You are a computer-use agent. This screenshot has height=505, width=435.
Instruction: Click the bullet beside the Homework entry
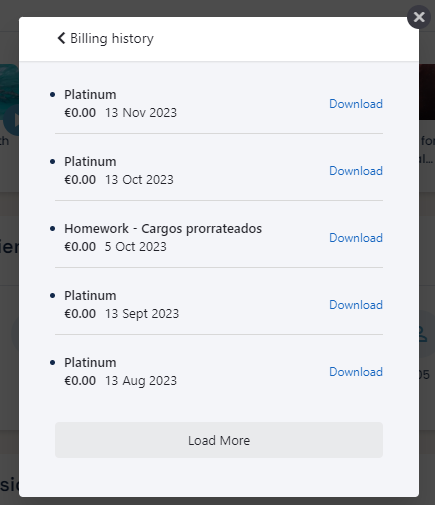[x=52, y=228]
